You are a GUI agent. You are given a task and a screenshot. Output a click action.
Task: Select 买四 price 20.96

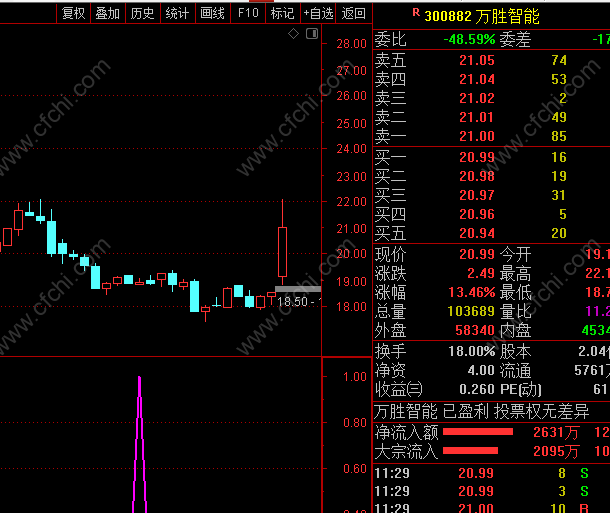tap(477, 214)
